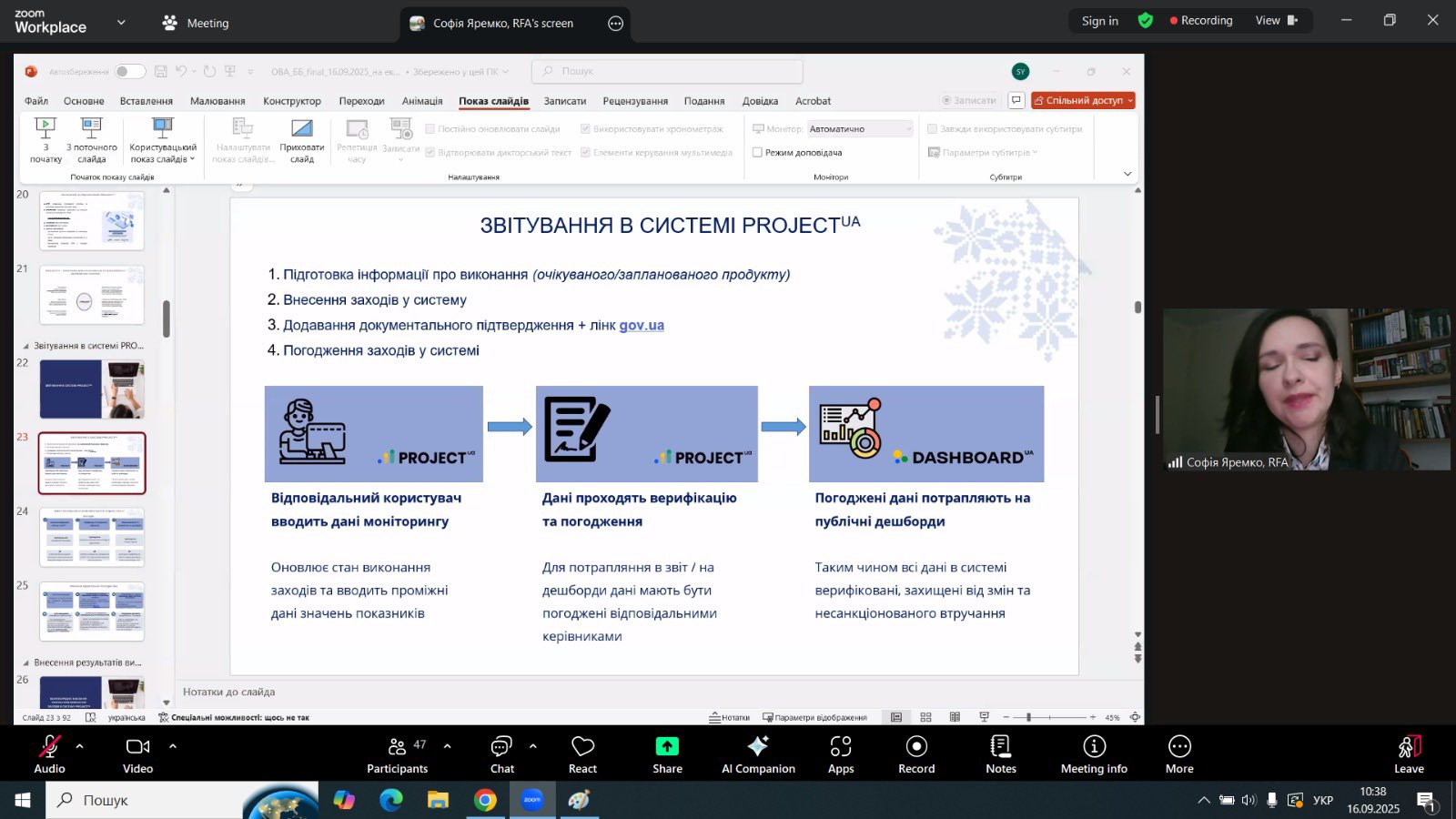1456x819 pixels.
Task: Click the Leave meeting button
Action: 1409,753
